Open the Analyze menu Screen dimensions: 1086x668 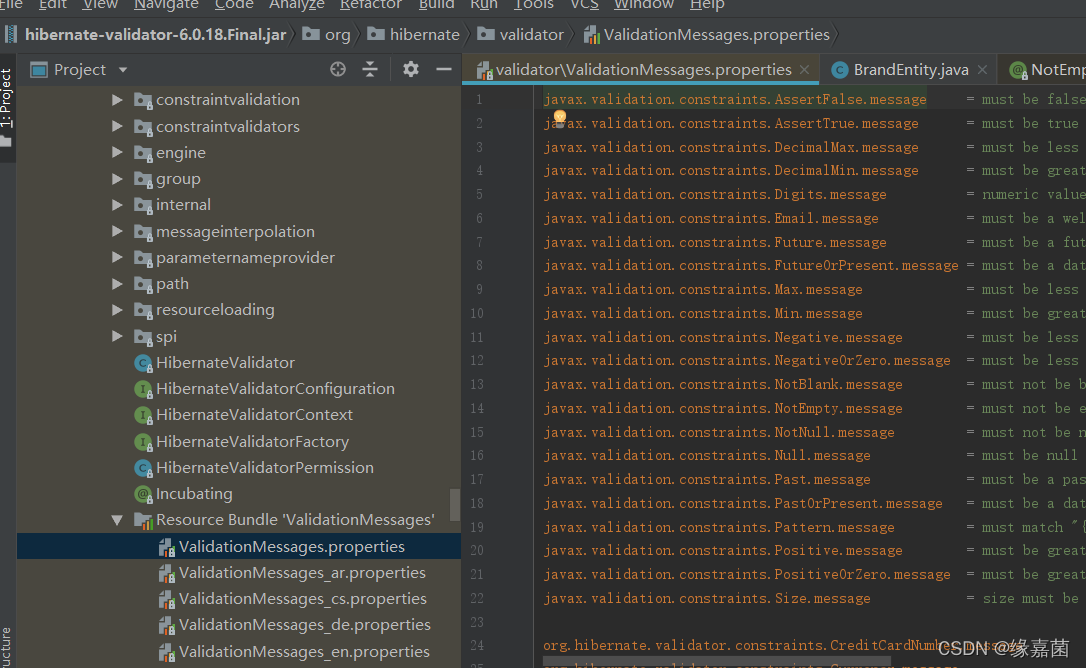296,5
